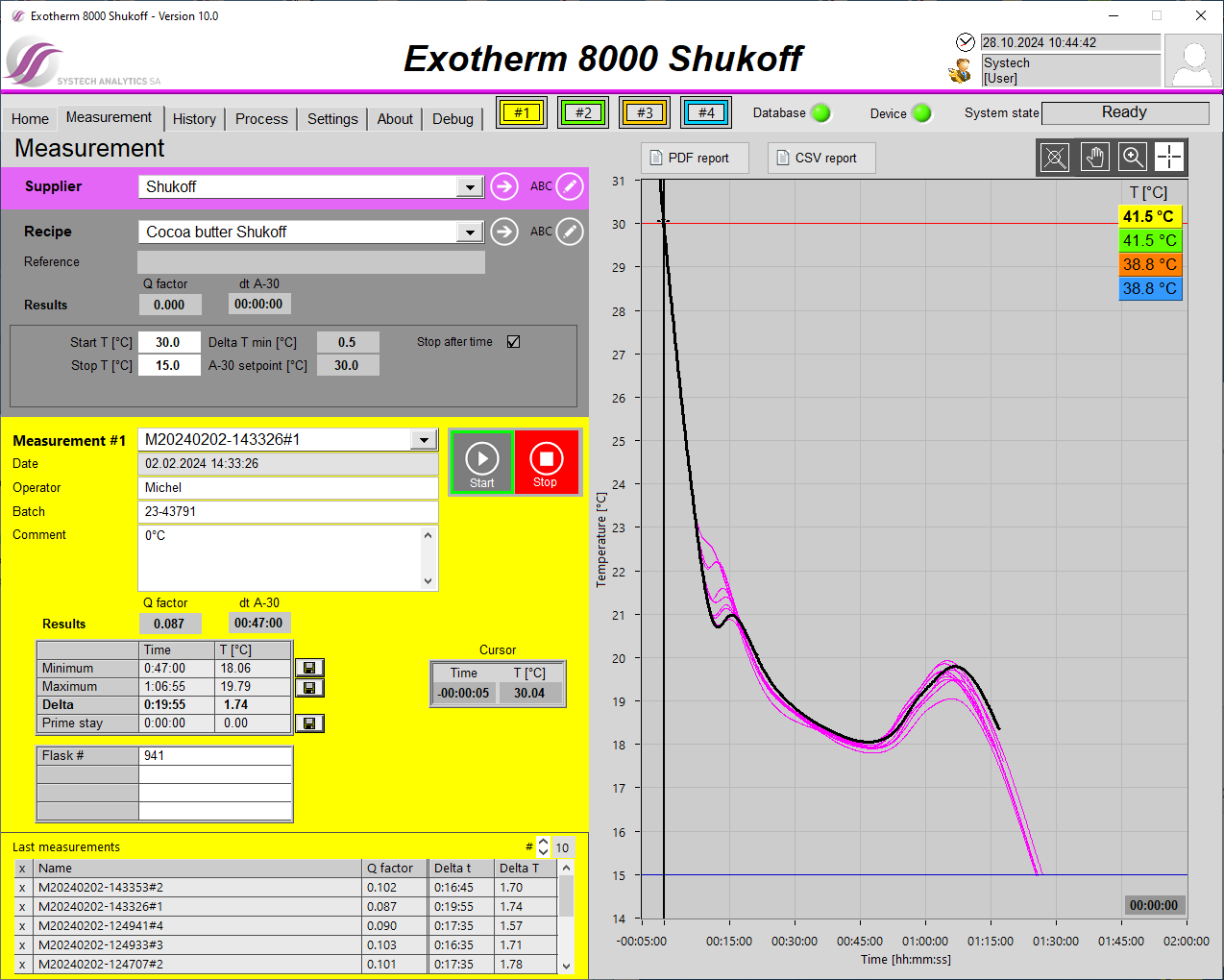The width and height of the screenshot is (1224, 980).
Task: Click the green 41.5 °C channel swatch
Action: click(x=1150, y=241)
